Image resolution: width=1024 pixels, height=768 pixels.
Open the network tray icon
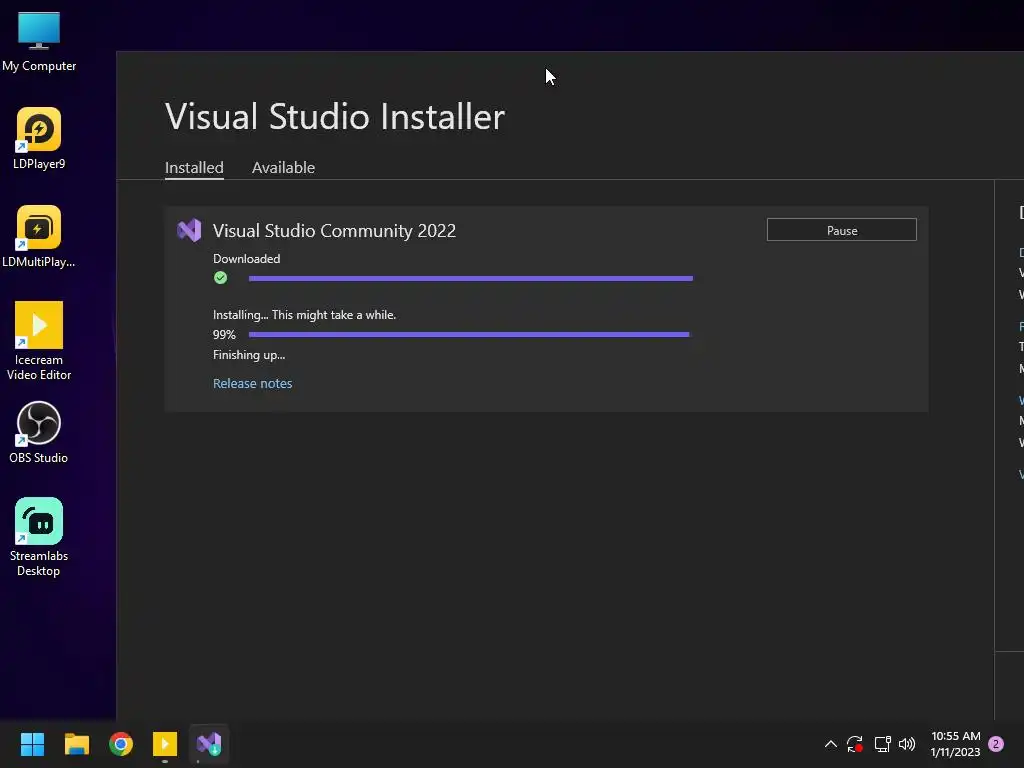pos(882,744)
